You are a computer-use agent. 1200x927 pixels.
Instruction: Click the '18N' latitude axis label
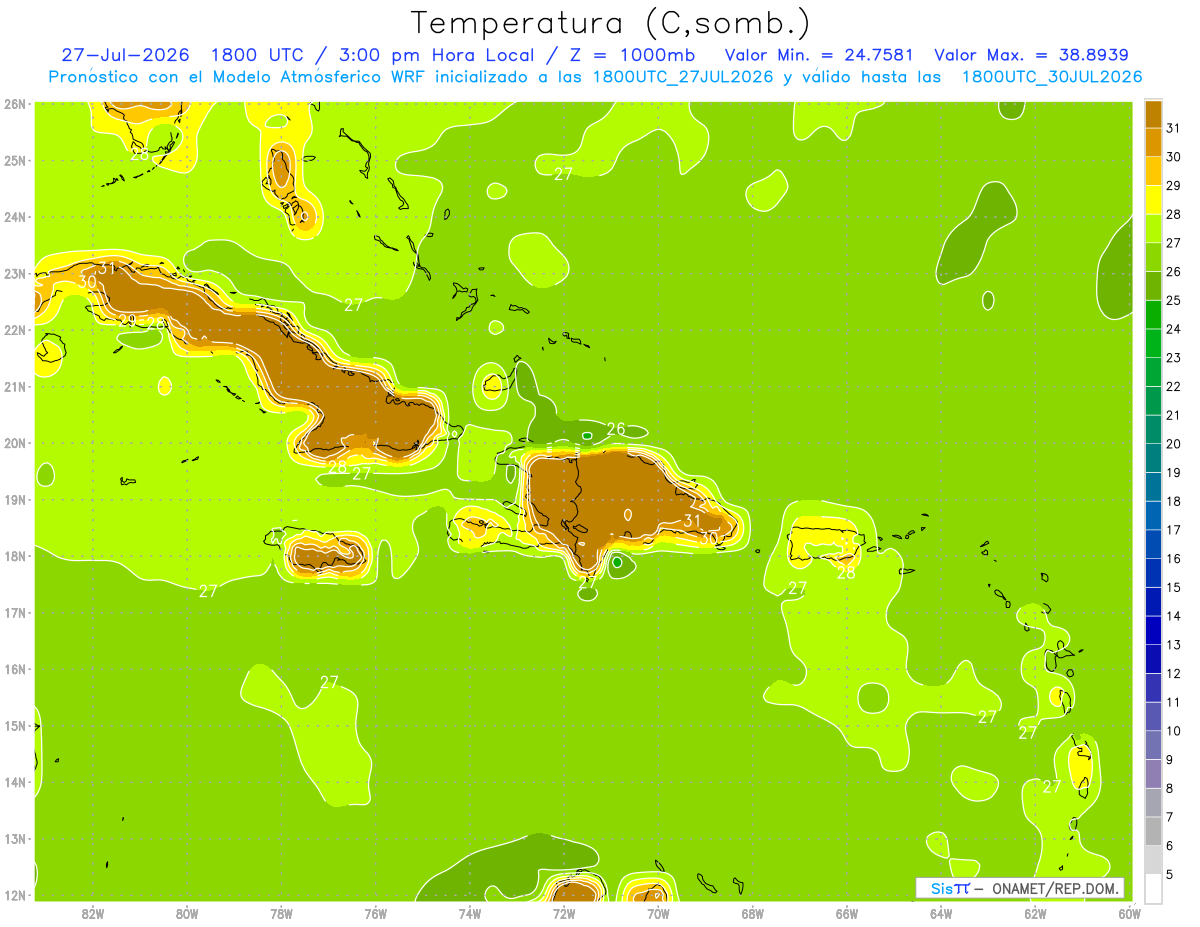[x=14, y=556]
